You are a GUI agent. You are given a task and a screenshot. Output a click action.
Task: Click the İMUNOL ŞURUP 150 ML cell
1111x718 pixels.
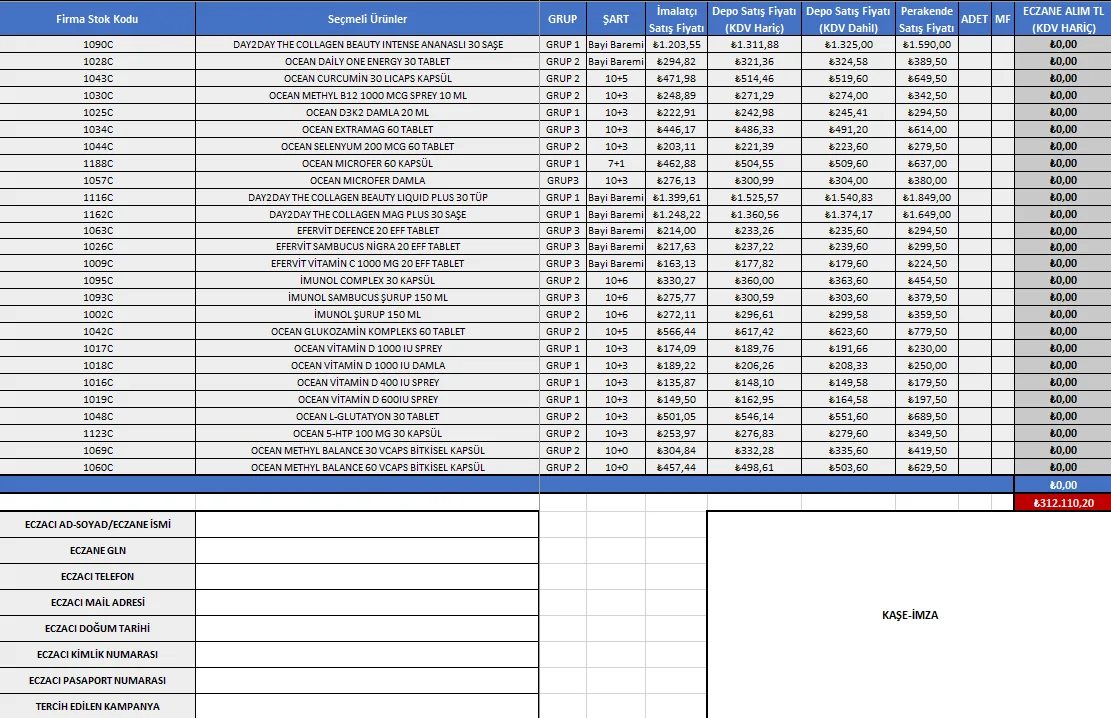(367, 314)
